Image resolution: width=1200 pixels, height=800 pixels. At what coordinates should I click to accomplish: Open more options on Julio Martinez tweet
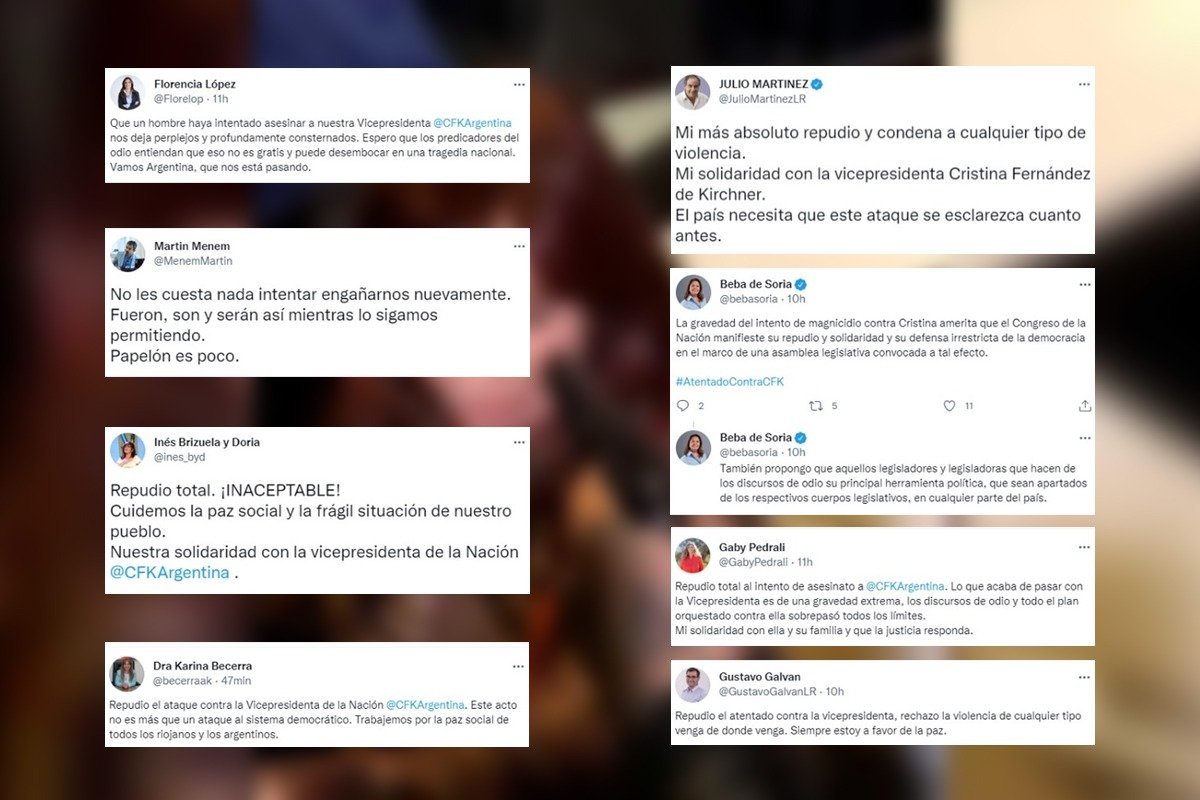[1084, 84]
